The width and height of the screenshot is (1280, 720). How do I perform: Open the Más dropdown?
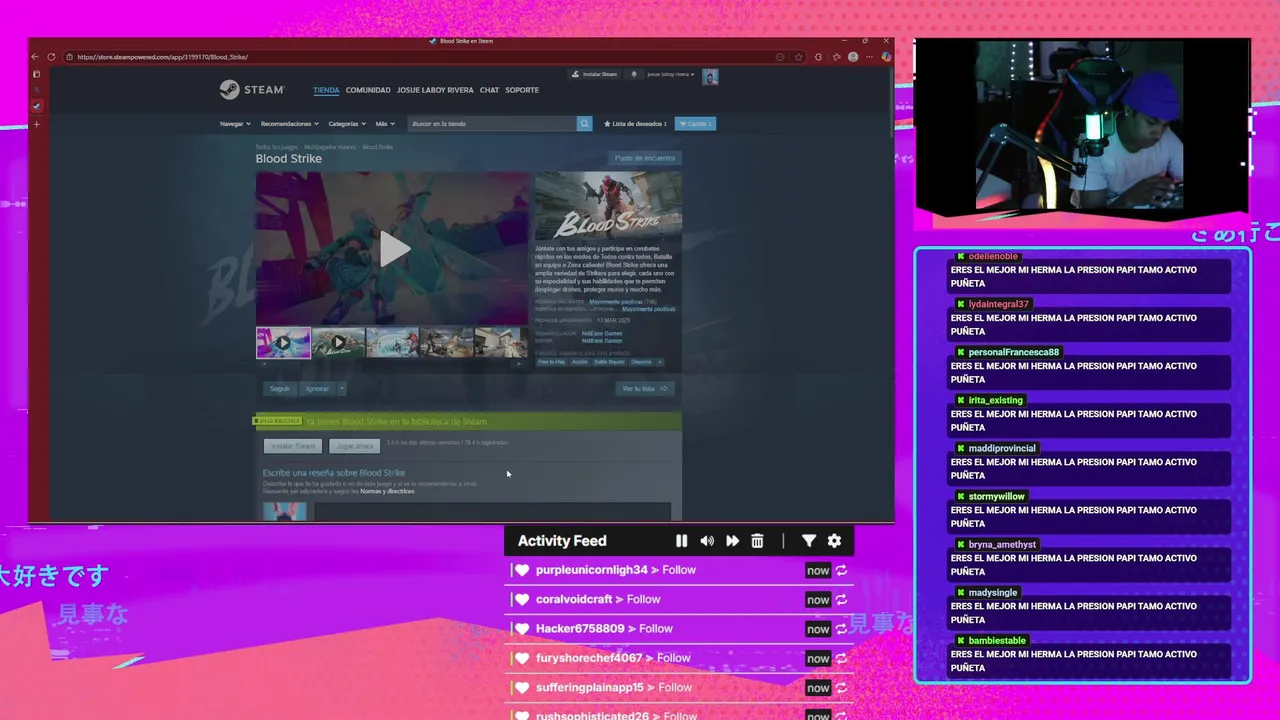point(384,124)
